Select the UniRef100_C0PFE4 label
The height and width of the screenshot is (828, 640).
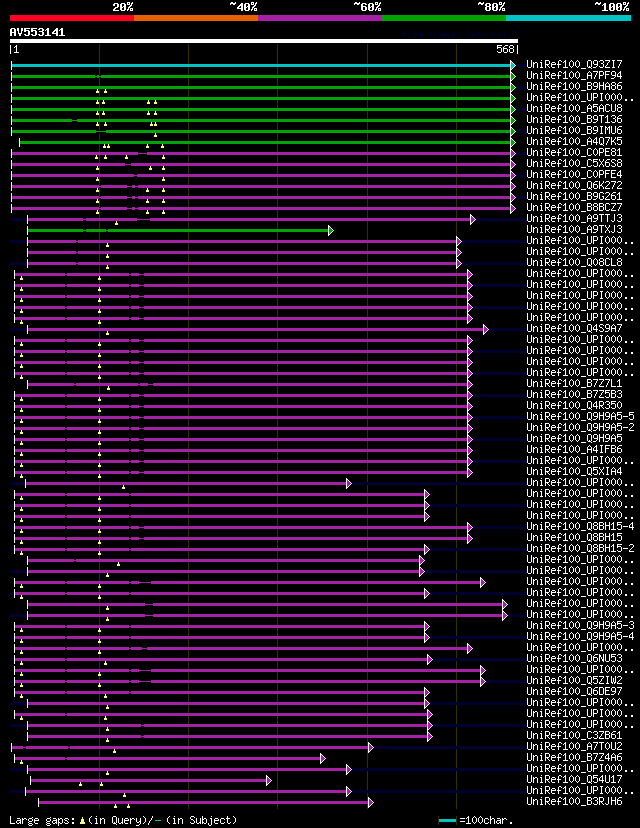point(574,174)
